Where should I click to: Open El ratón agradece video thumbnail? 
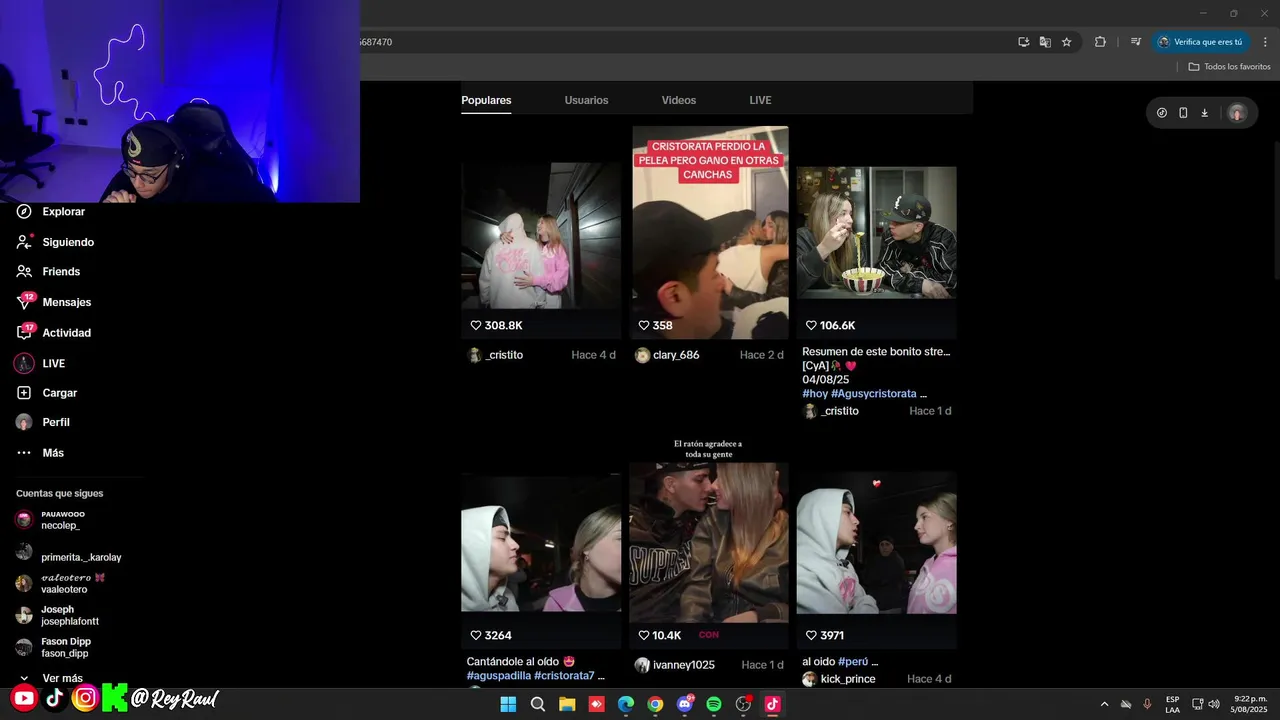click(709, 541)
